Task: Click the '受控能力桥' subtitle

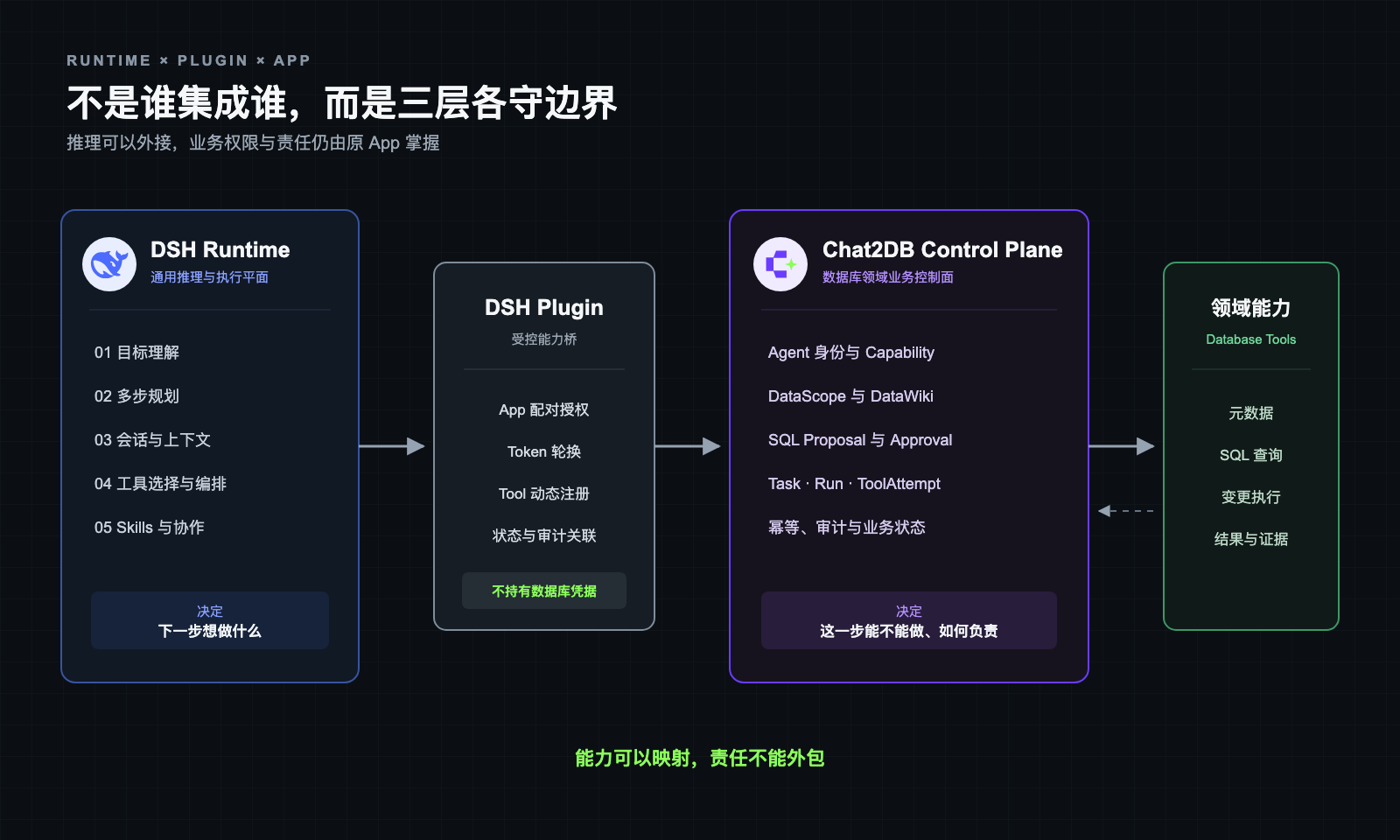Action: point(544,339)
